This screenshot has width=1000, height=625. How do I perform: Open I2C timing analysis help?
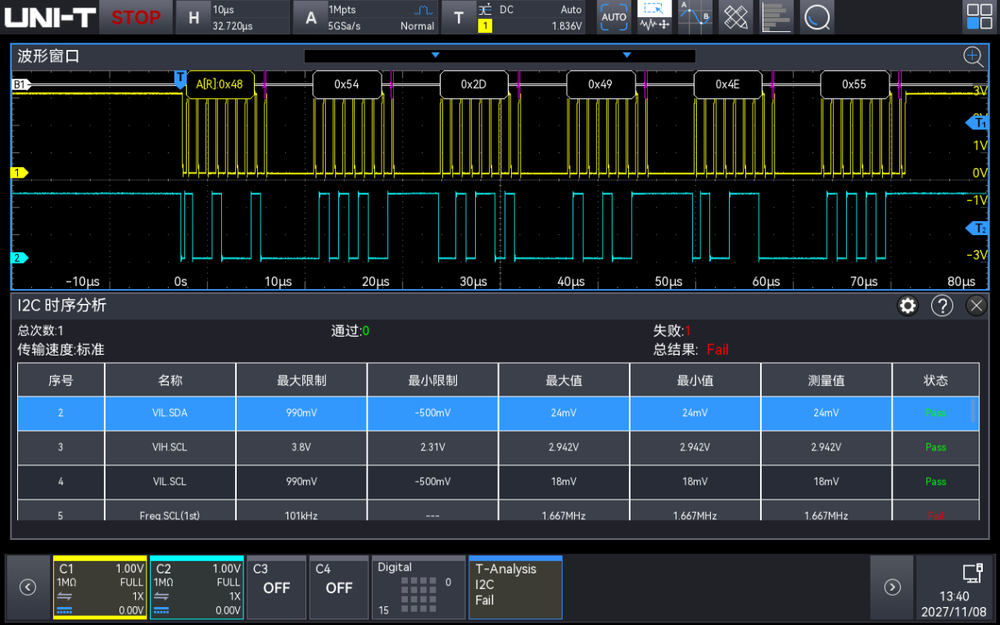coord(942,305)
